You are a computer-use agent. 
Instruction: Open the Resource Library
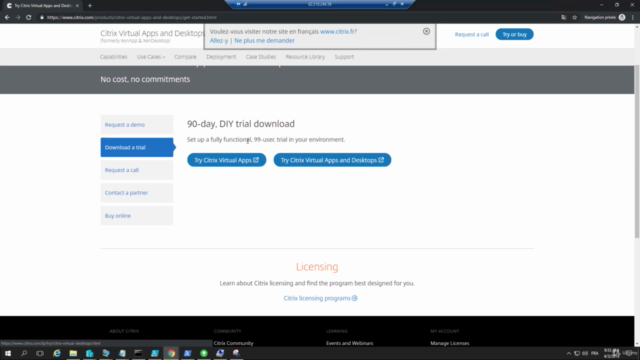click(x=305, y=57)
